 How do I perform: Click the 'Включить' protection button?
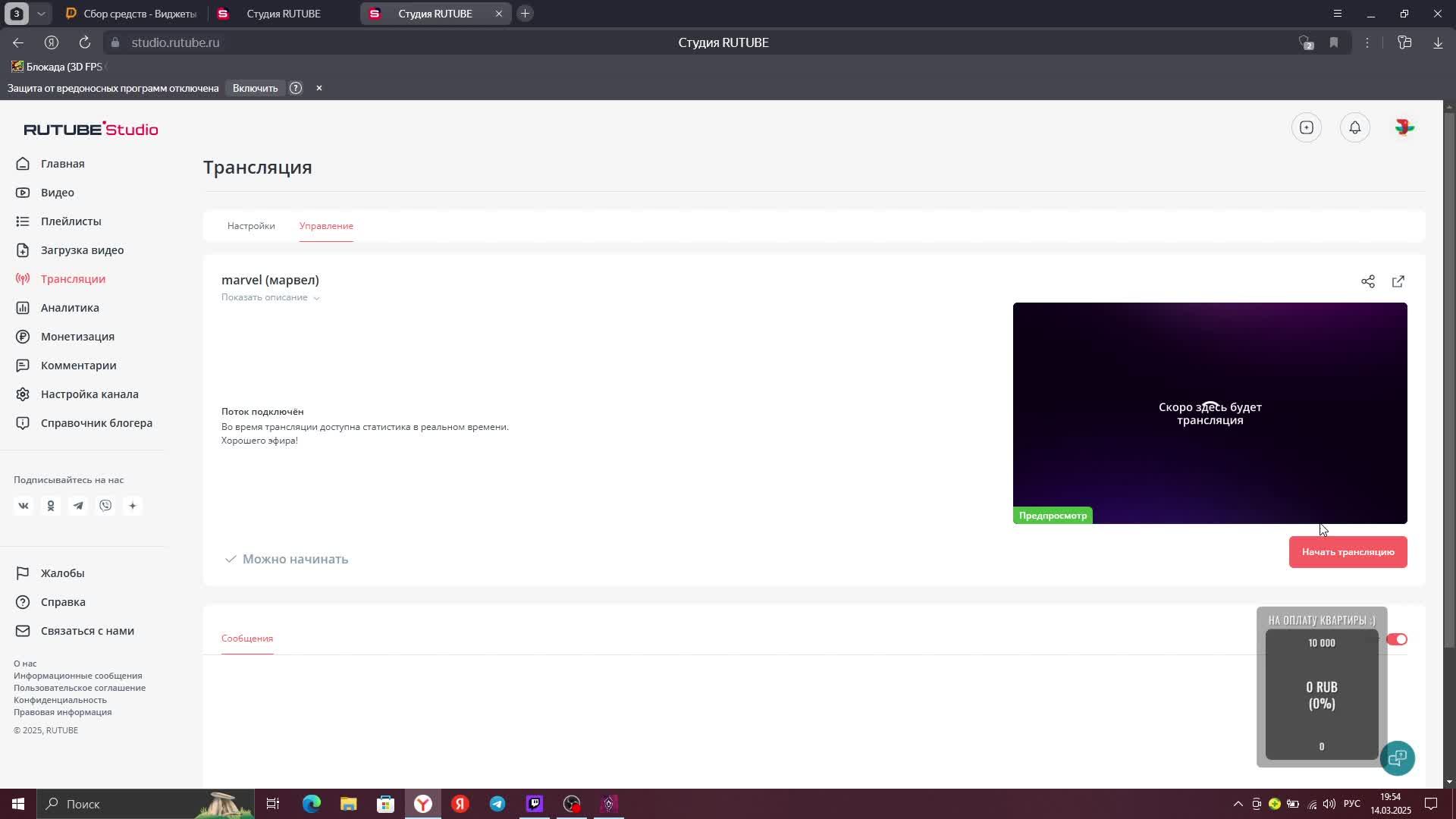coord(255,88)
